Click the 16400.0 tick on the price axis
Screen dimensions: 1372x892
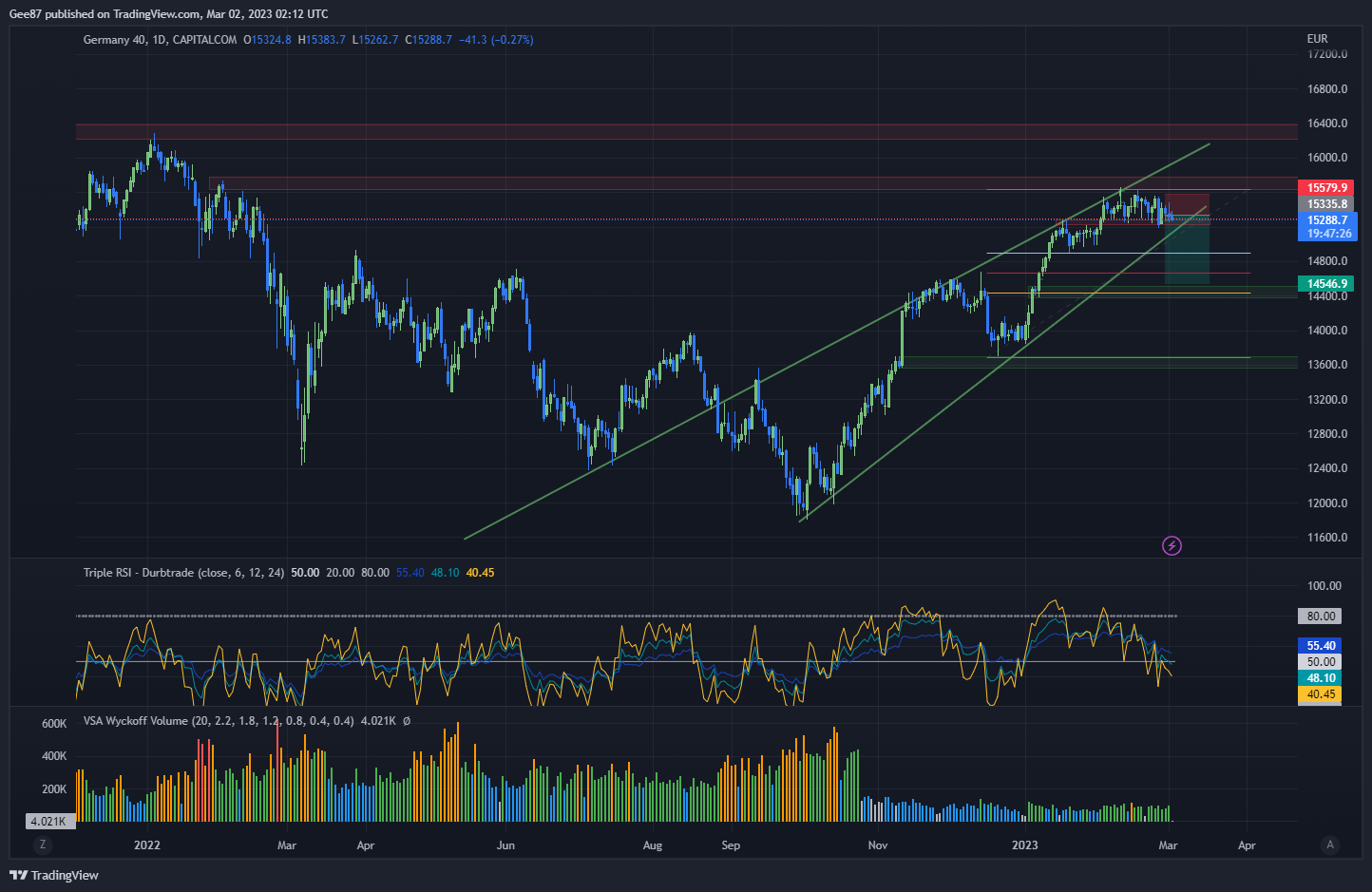(x=1327, y=123)
